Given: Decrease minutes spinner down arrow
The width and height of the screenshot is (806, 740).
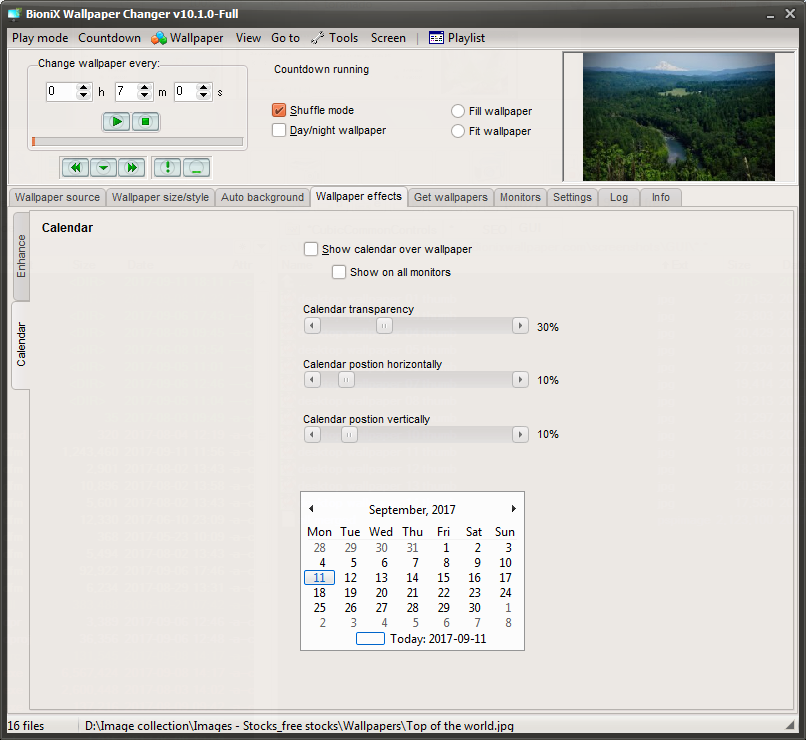Looking at the screenshot, I should (145, 96).
